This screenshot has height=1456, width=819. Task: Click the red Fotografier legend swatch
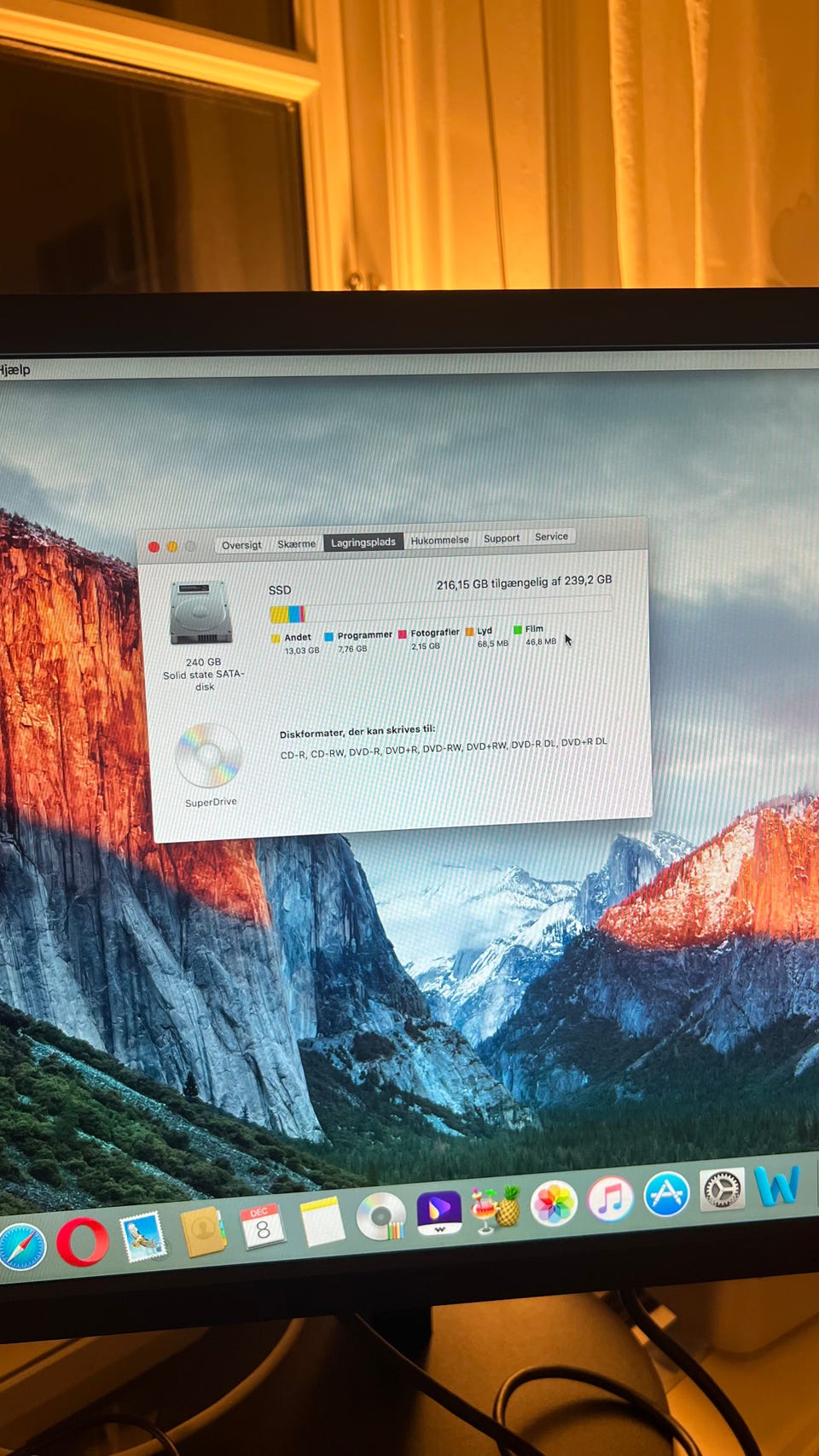pyautogui.click(x=402, y=634)
